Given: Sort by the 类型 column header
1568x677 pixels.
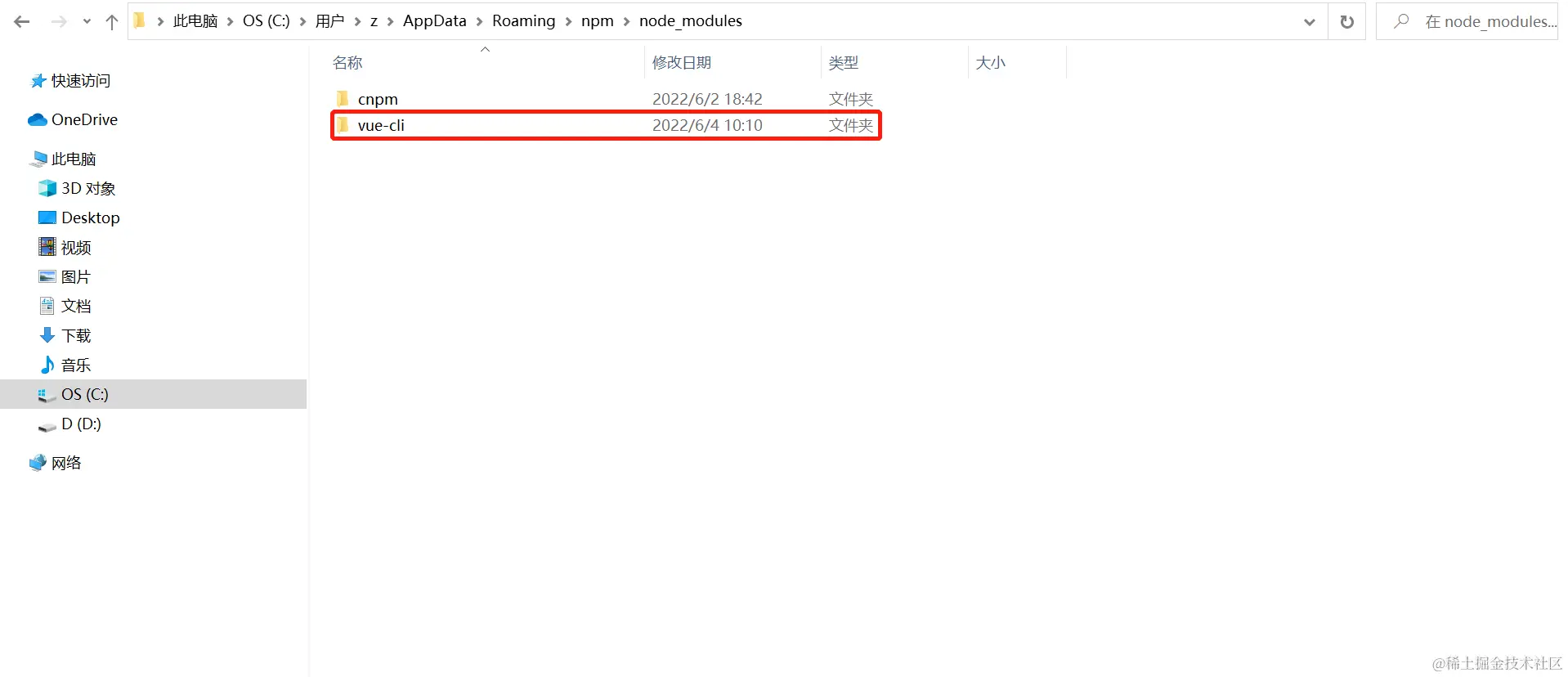Looking at the screenshot, I should click(x=894, y=62).
